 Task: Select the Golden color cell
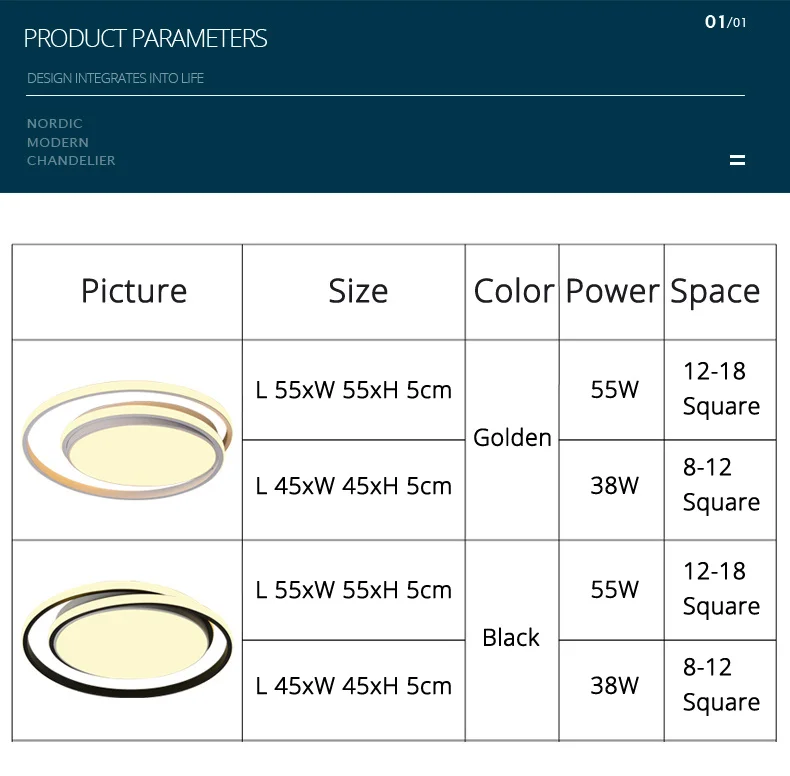(x=512, y=438)
